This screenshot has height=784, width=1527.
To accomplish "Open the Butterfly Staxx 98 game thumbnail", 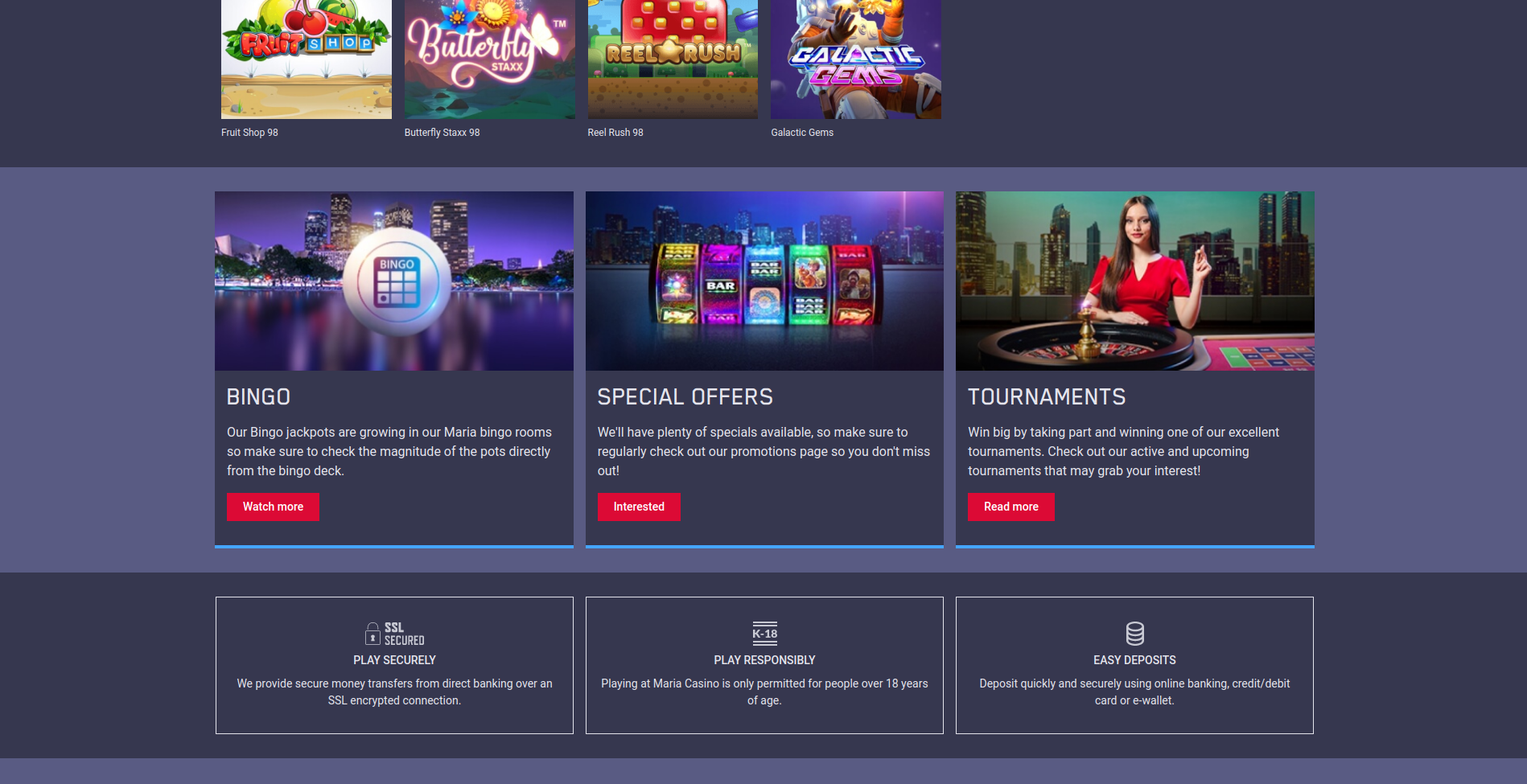I will [x=490, y=60].
